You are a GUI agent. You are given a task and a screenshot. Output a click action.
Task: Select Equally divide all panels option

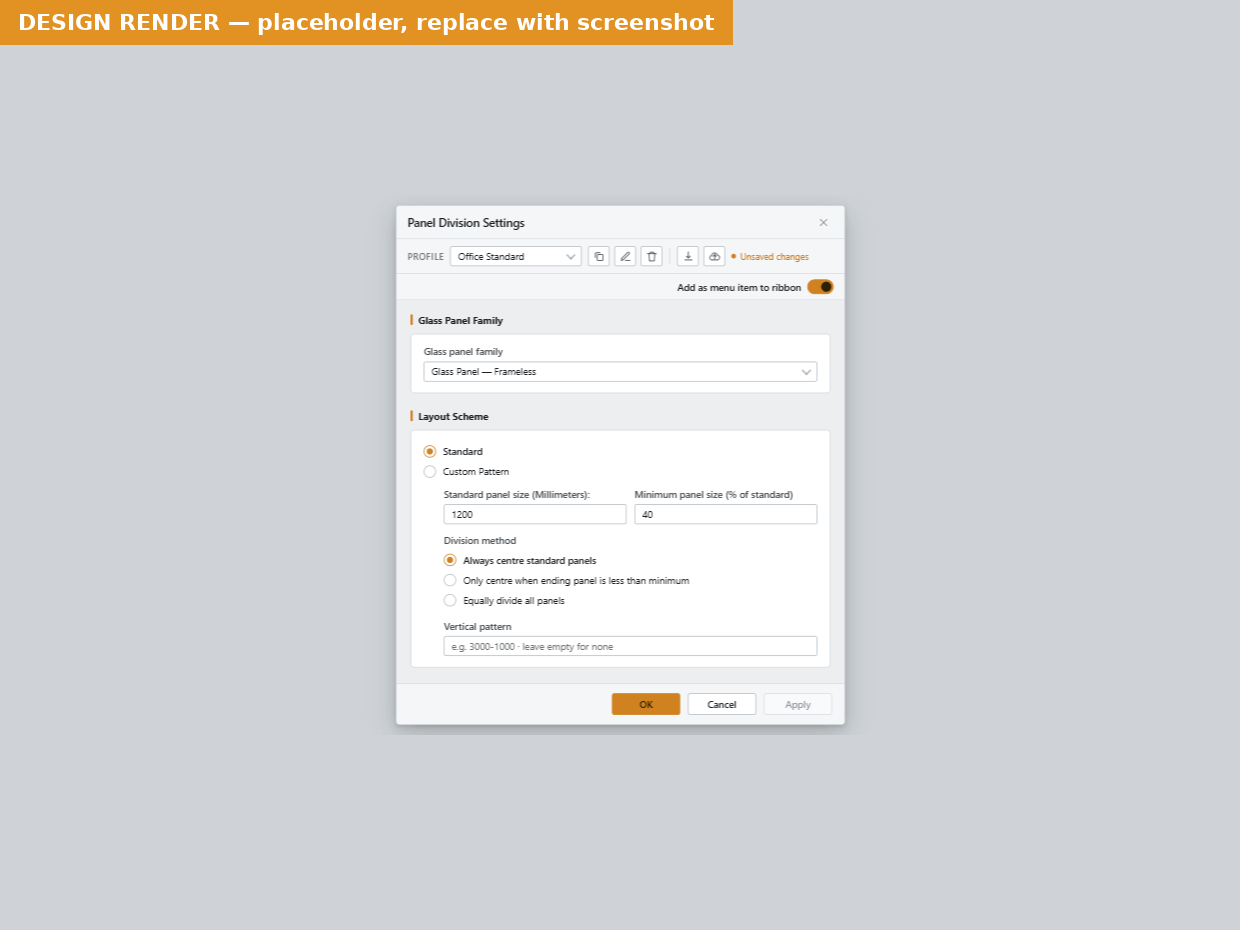coord(450,601)
